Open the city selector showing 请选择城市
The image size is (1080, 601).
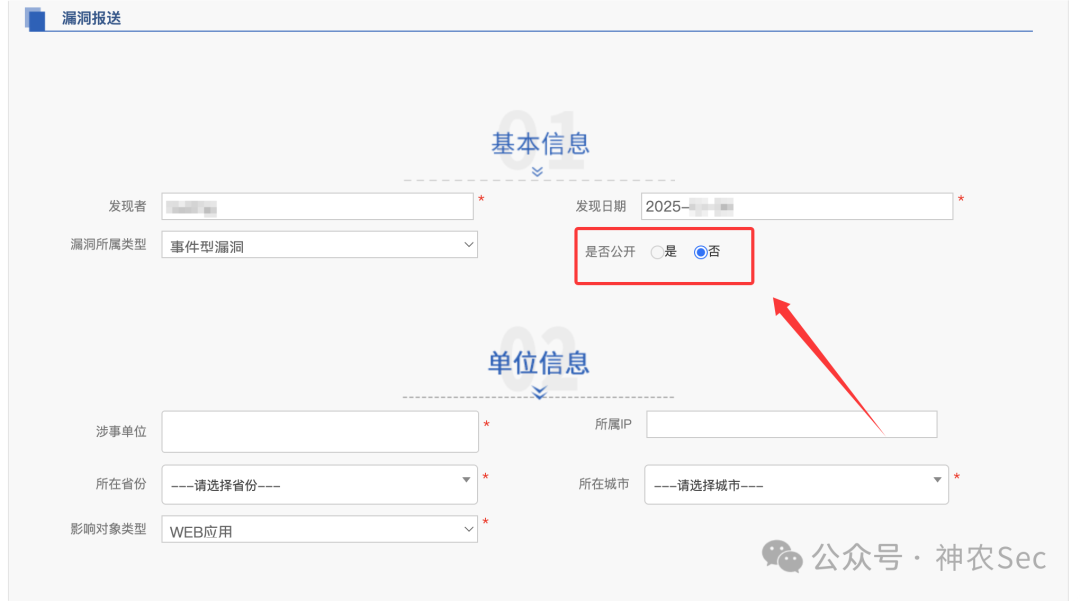coord(797,483)
